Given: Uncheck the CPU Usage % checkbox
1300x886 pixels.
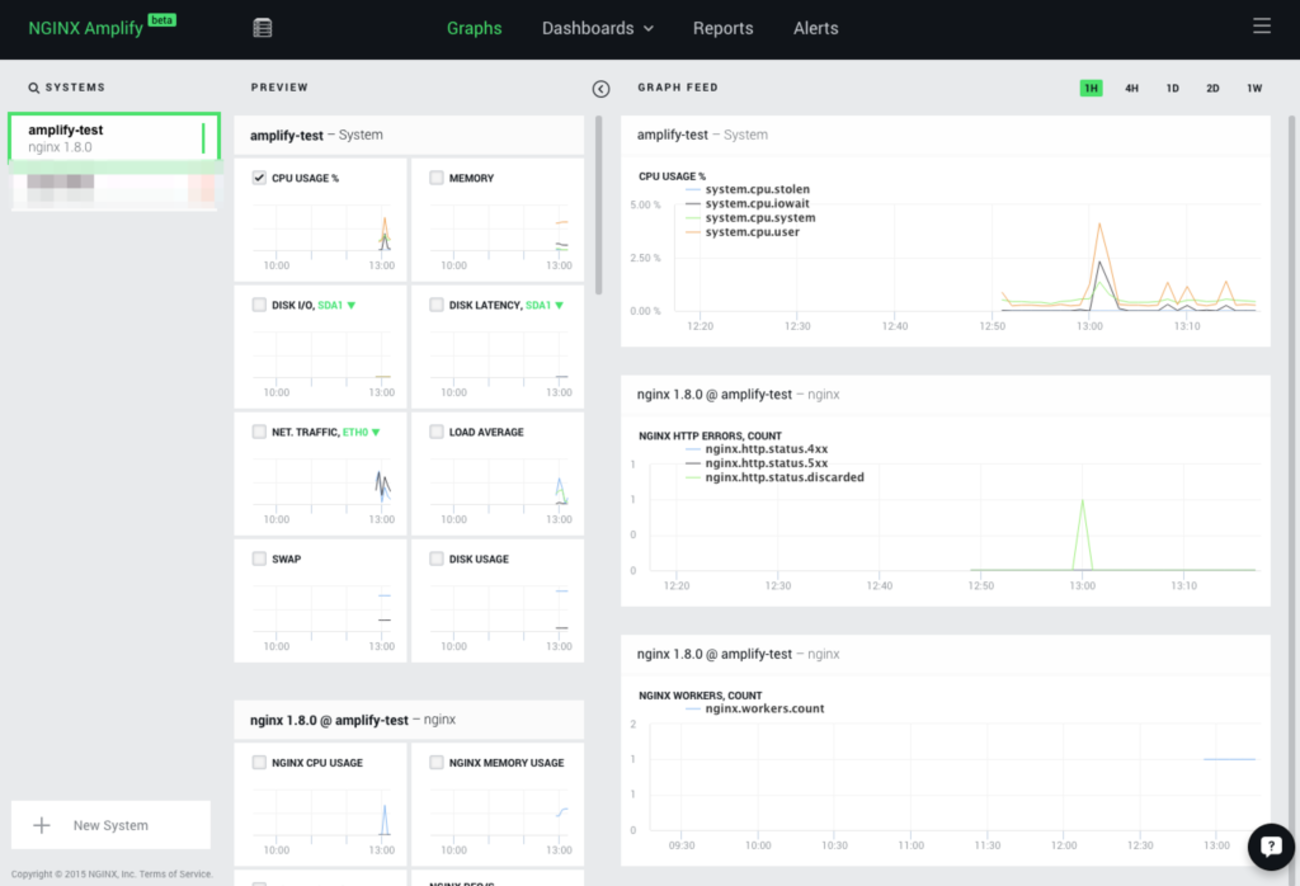Looking at the screenshot, I should [x=259, y=178].
